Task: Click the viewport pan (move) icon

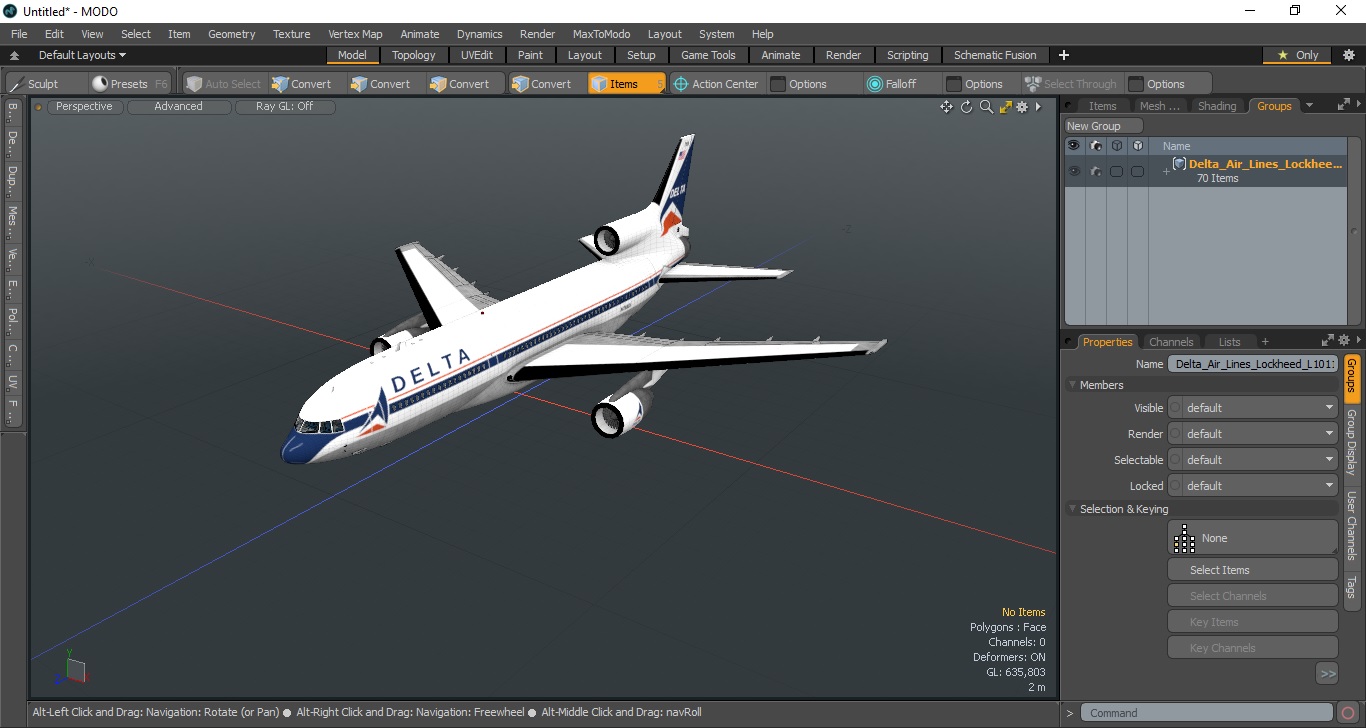Action: [946, 107]
